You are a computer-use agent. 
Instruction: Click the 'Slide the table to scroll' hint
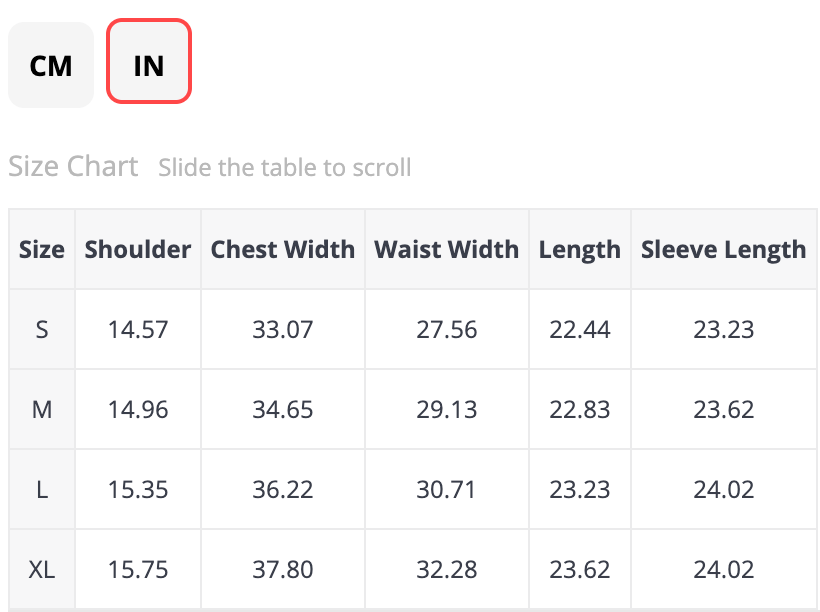click(285, 167)
